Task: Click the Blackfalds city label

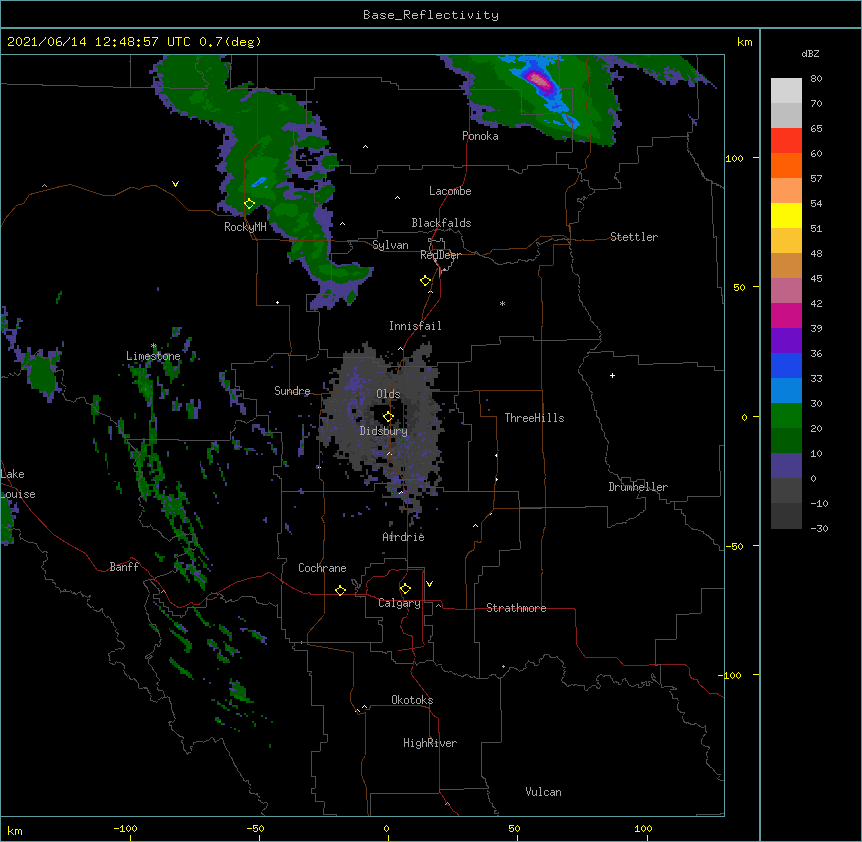Action: pos(441,223)
